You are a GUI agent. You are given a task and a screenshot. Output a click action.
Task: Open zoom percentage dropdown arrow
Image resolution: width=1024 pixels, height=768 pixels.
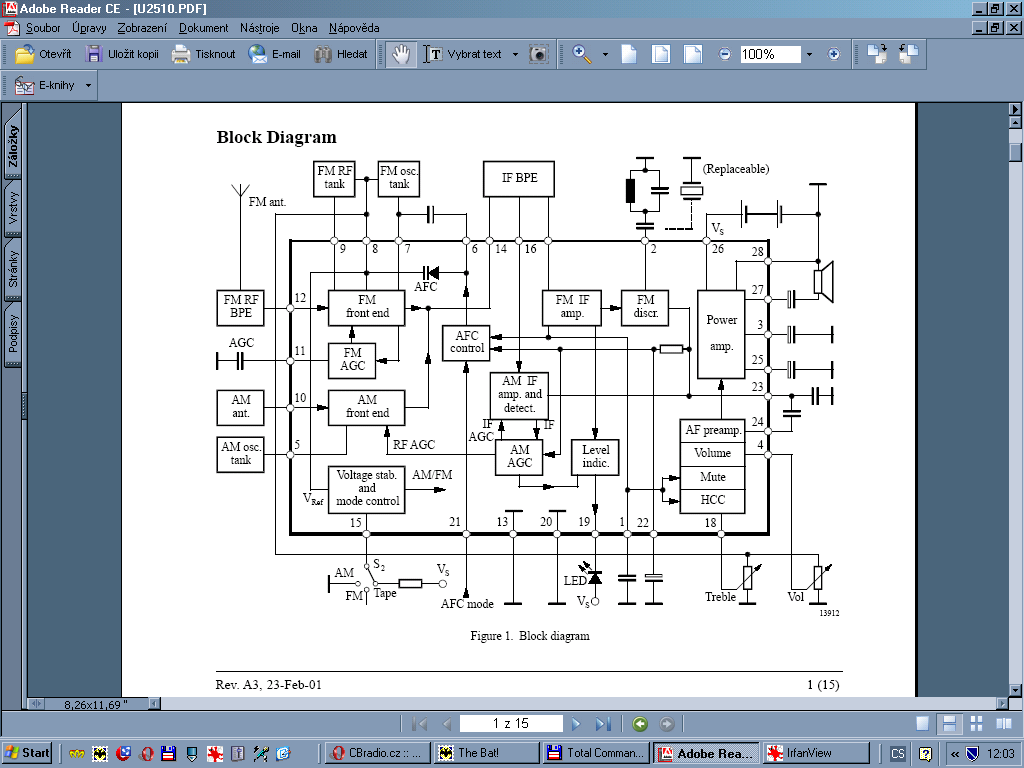pos(809,54)
